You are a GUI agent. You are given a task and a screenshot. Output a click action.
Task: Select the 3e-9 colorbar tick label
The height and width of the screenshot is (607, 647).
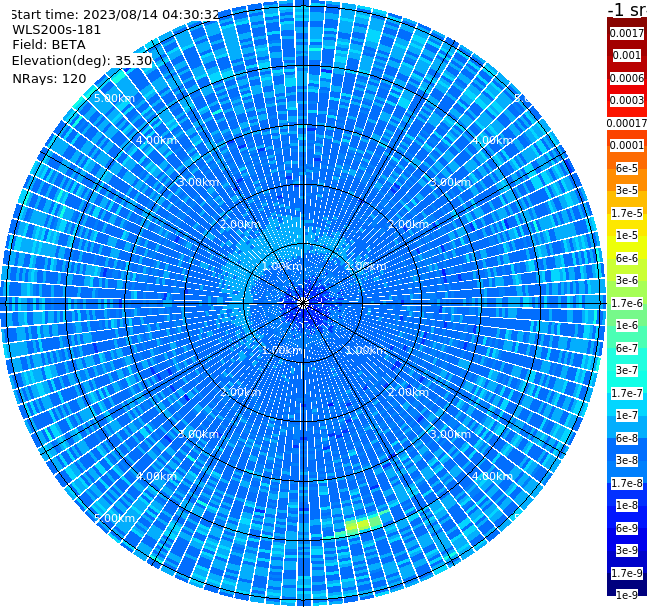coord(627,550)
